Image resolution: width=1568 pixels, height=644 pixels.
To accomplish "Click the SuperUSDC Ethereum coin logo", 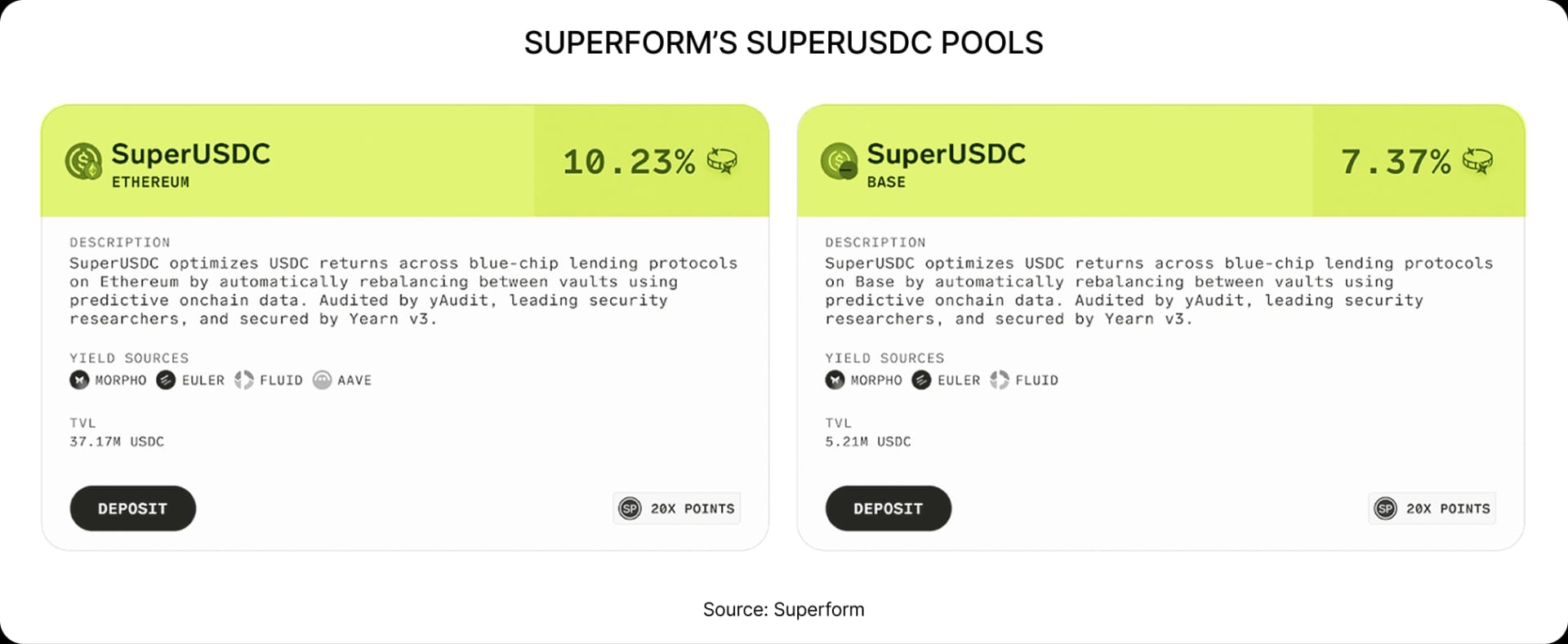I will point(85,161).
